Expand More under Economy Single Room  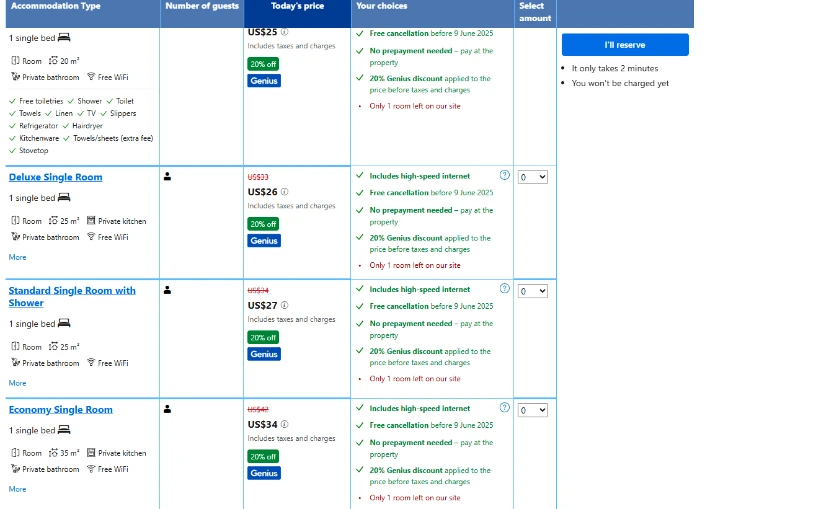pos(17,489)
